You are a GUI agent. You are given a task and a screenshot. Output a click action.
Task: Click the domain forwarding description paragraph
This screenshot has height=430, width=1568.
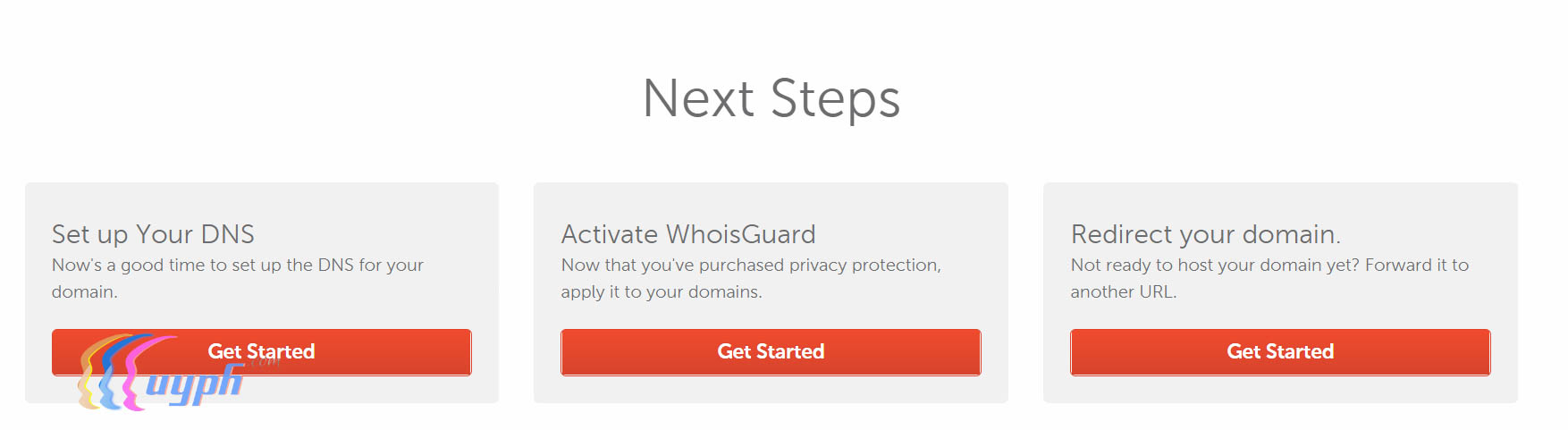point(1269,266)
